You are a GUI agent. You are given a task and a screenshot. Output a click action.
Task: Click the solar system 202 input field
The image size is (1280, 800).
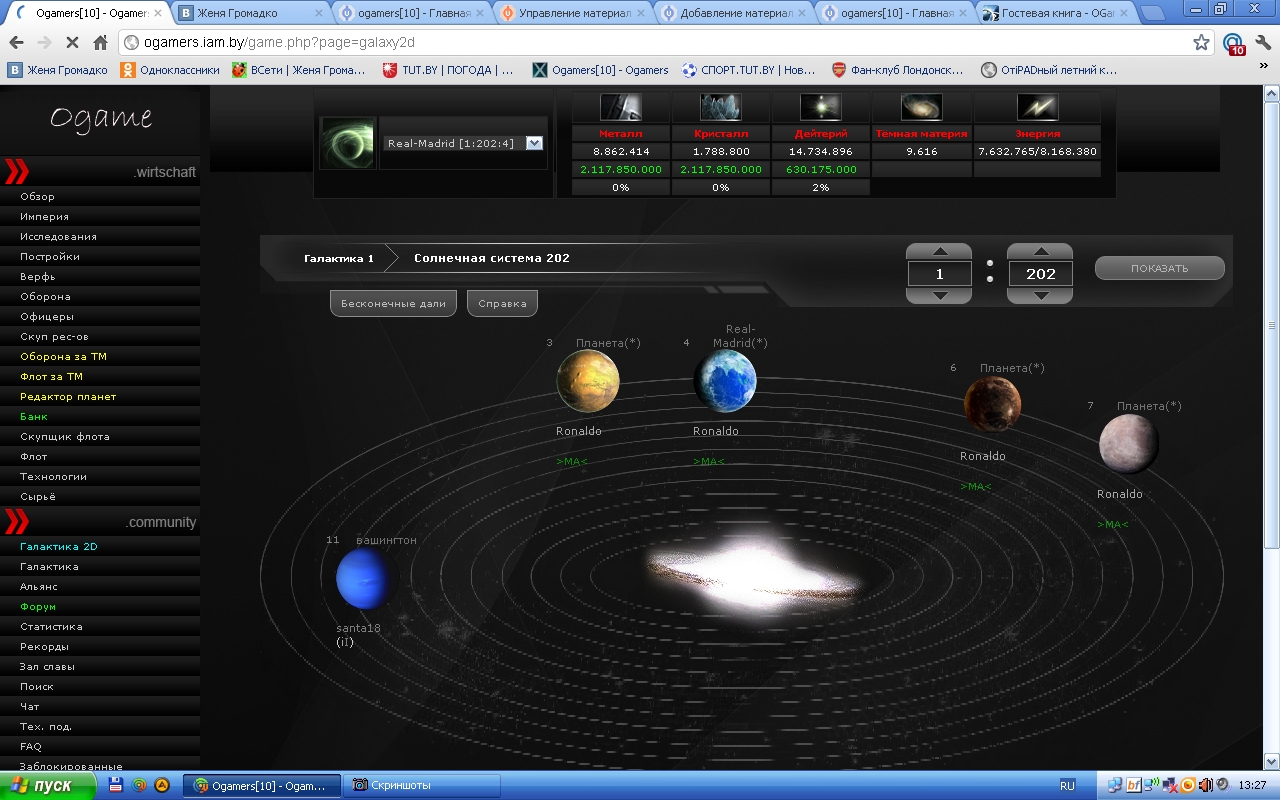(x=1040, y=274)
